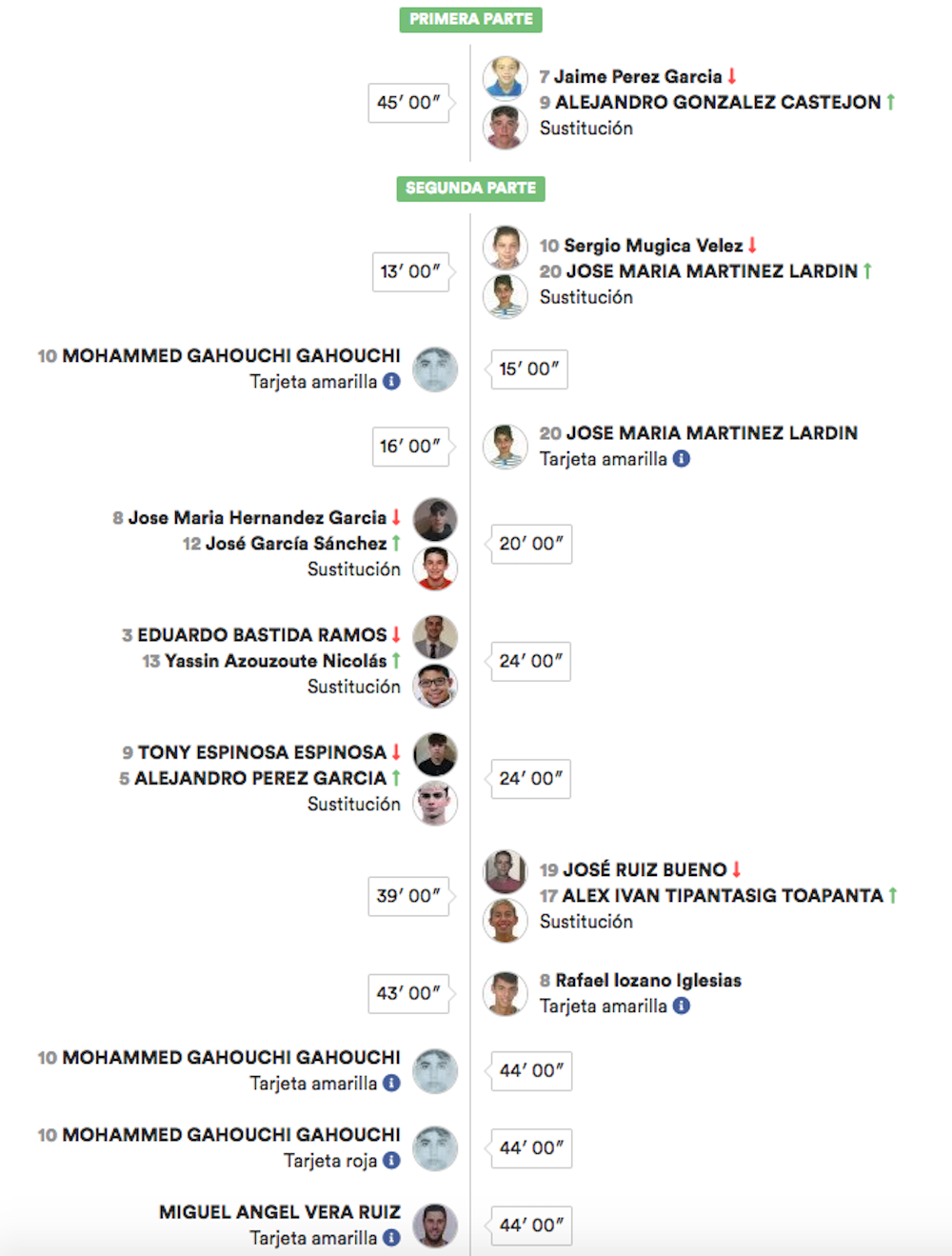The height and width of the screenshot is (1256, 952).
Task: Click the 20' 00" timeline marker
Action: [531, 544]
